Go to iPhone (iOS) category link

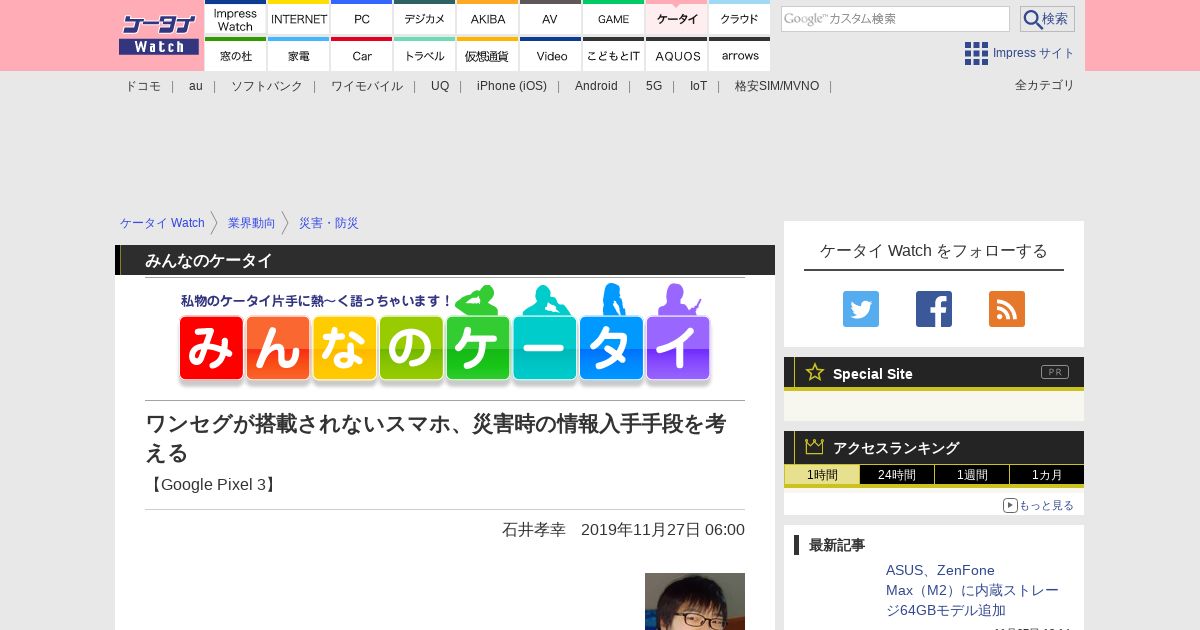(x=512, y=86)
